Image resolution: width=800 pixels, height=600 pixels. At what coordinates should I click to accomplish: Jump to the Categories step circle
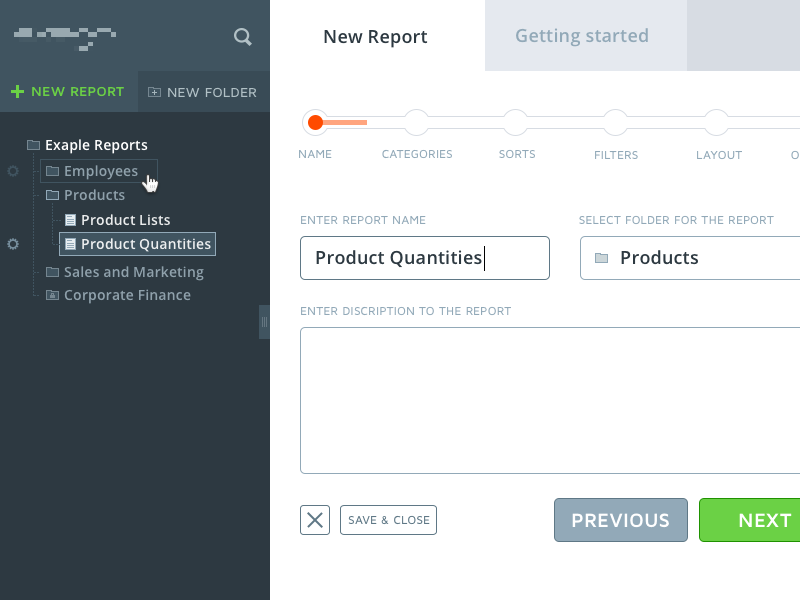pyautogui.click(x=416, y=123)
